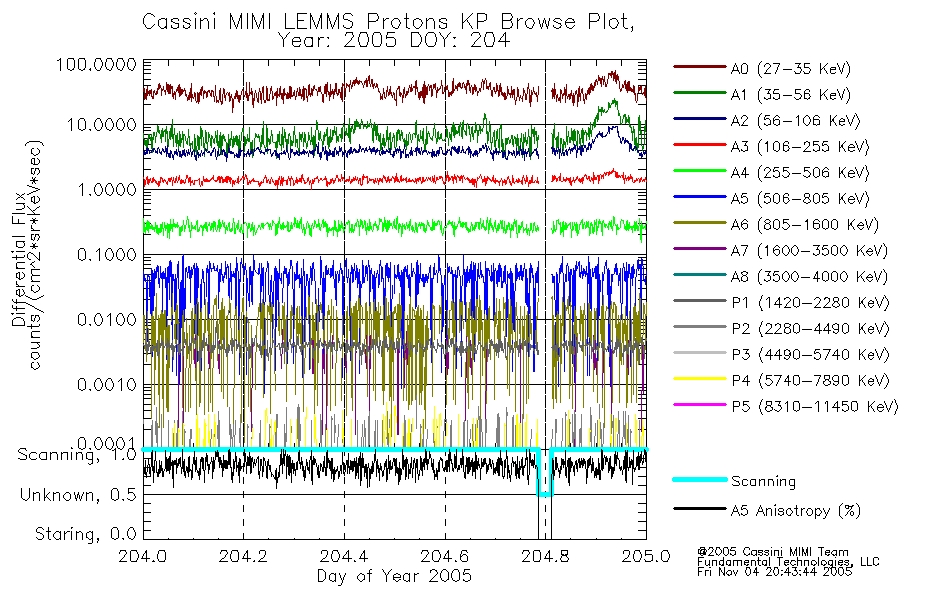Click the Staring, 0.0 axis label
Viewport: 950px width, 600px height.
85,534
